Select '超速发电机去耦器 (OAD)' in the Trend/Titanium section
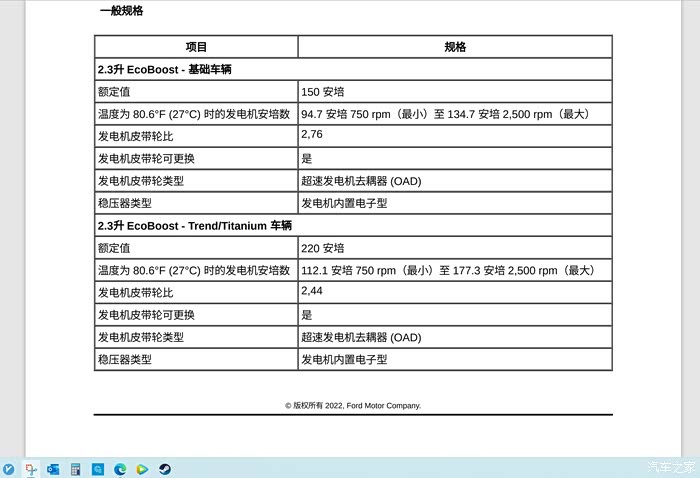Image resolution: width=700 pixels, height=478 pixels. click(x=361, y=337)
